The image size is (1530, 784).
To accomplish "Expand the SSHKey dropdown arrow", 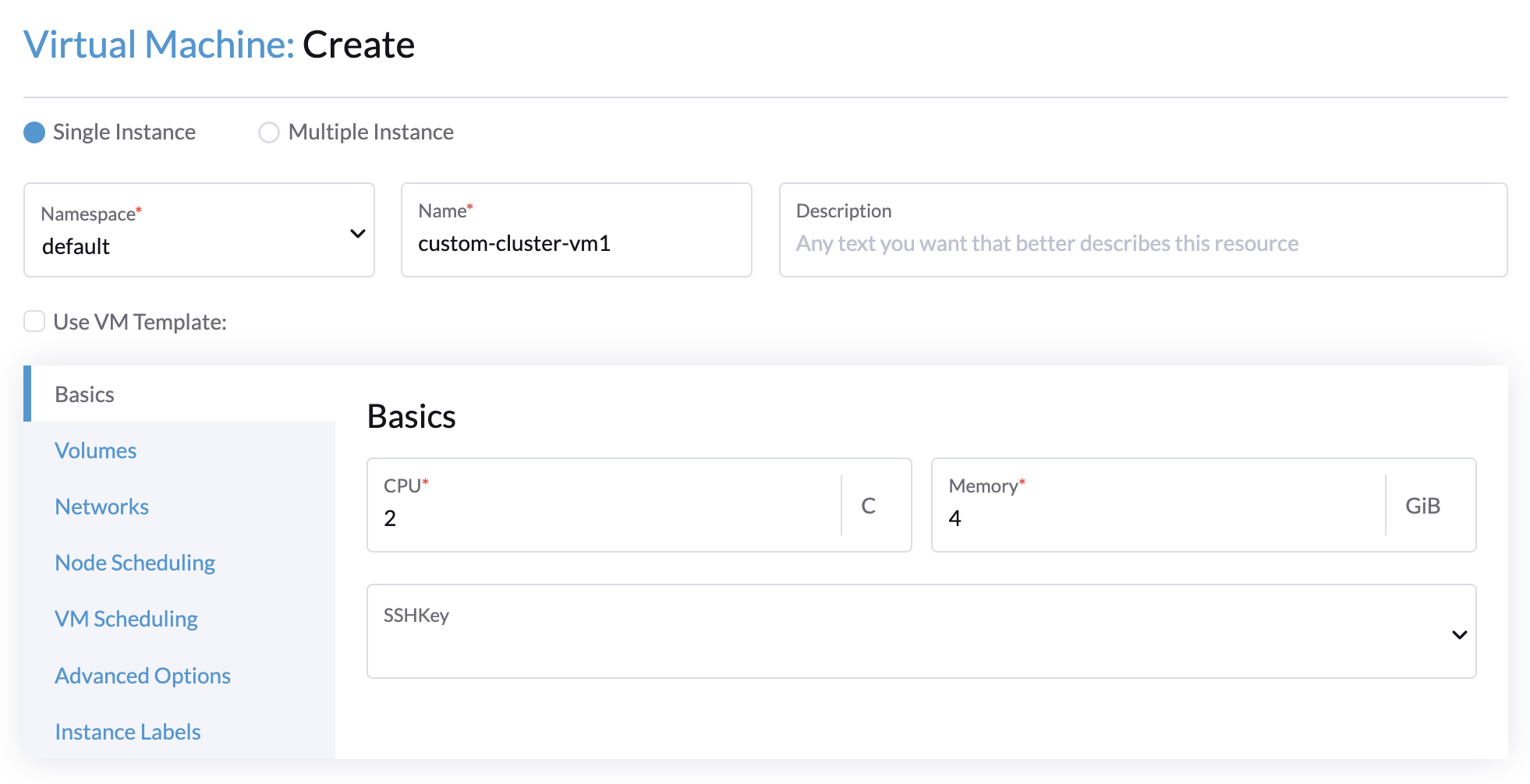I will click(1459, 634).
